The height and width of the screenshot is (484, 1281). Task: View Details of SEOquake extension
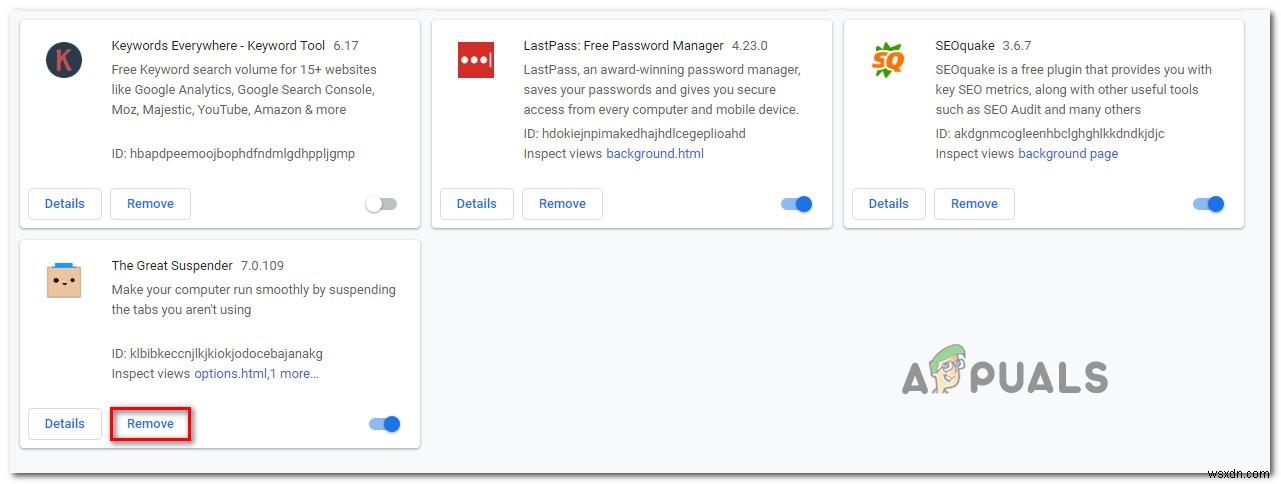[x=889, y=204]
